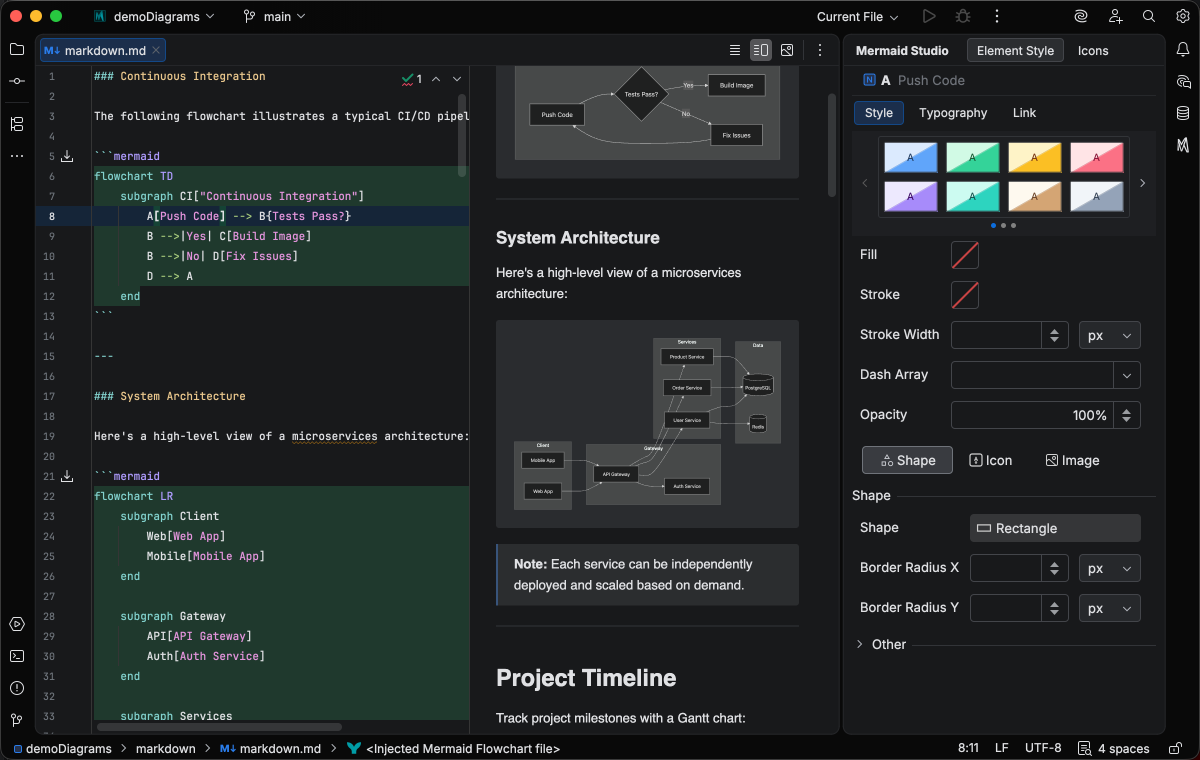
Task: Open IDE settings gear icon
Action: (1183, 16)
